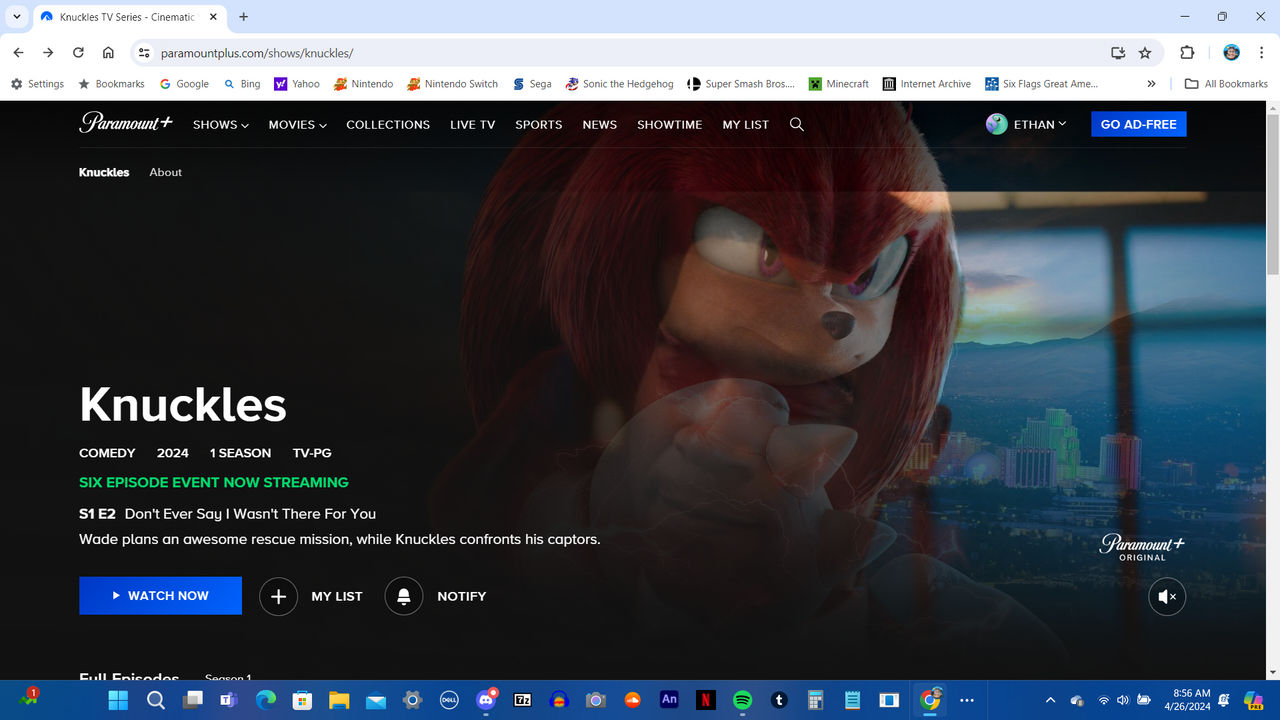1280x720 pixels.
Task: Go back to the previous page
Action: [18, 53]
